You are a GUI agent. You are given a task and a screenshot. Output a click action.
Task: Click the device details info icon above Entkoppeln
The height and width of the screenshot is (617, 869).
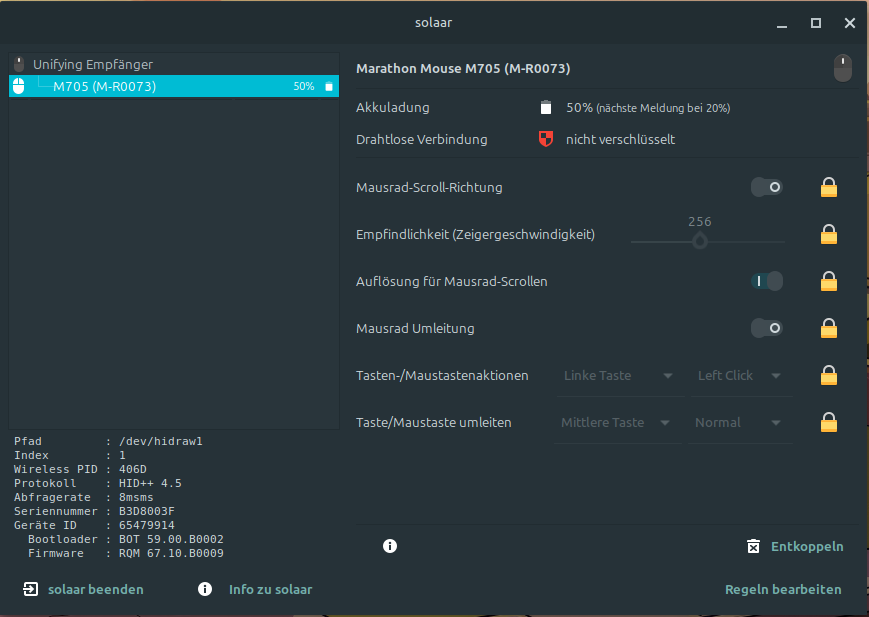[390, 546]
